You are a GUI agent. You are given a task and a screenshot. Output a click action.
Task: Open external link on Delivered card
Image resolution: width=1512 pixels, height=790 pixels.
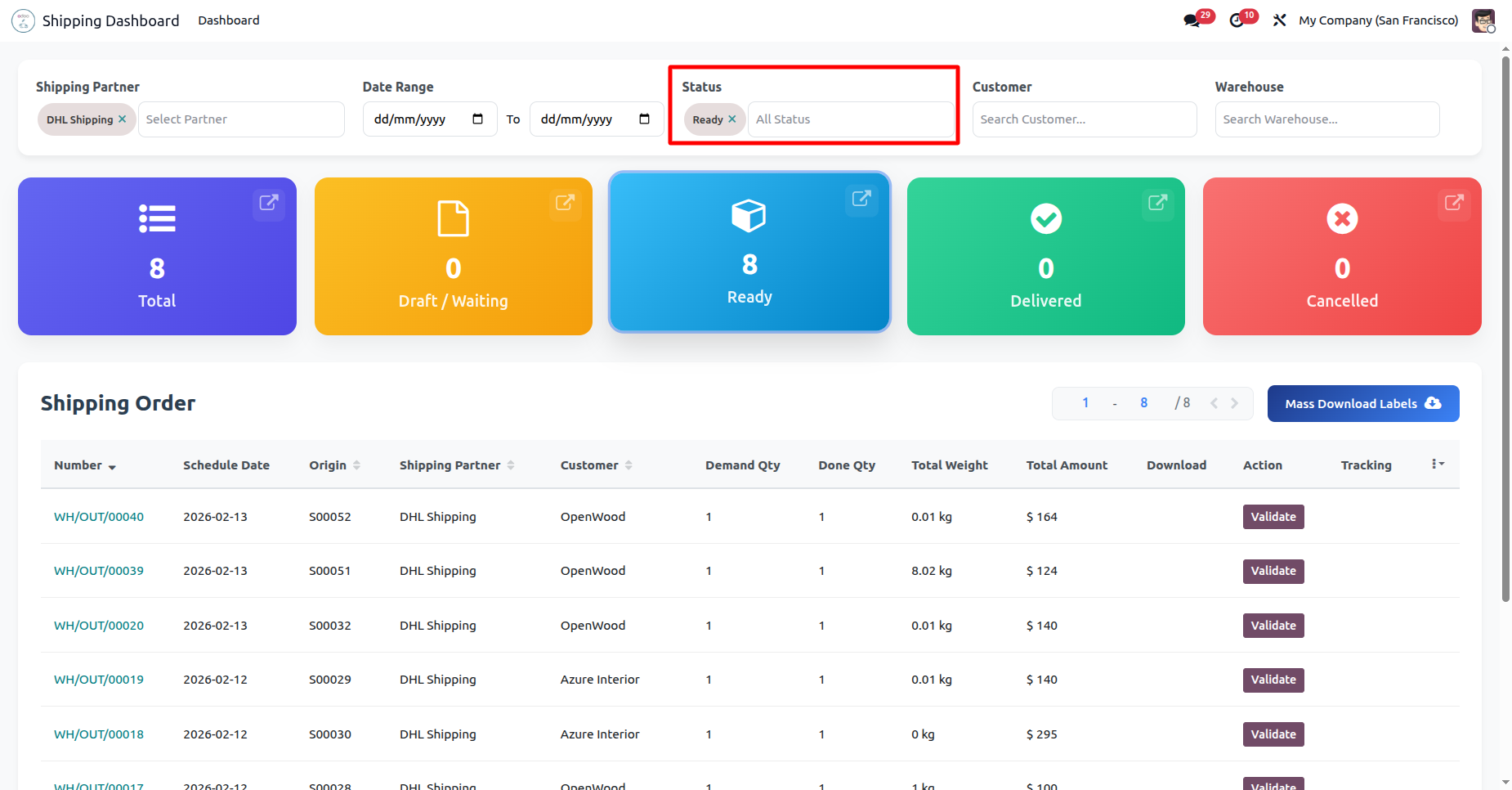1157,203
